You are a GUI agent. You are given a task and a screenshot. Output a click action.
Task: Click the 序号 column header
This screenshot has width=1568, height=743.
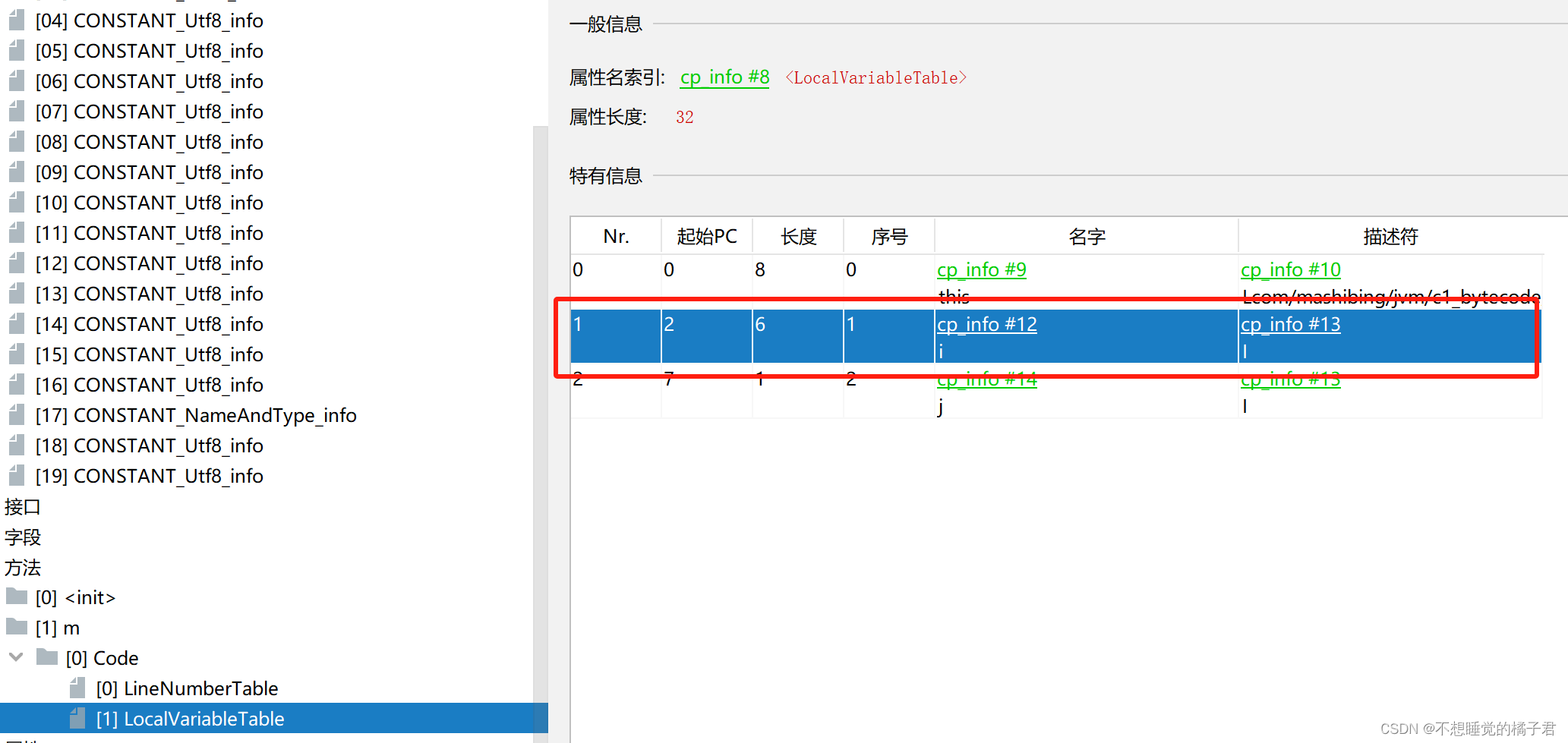tap(889, 236)
